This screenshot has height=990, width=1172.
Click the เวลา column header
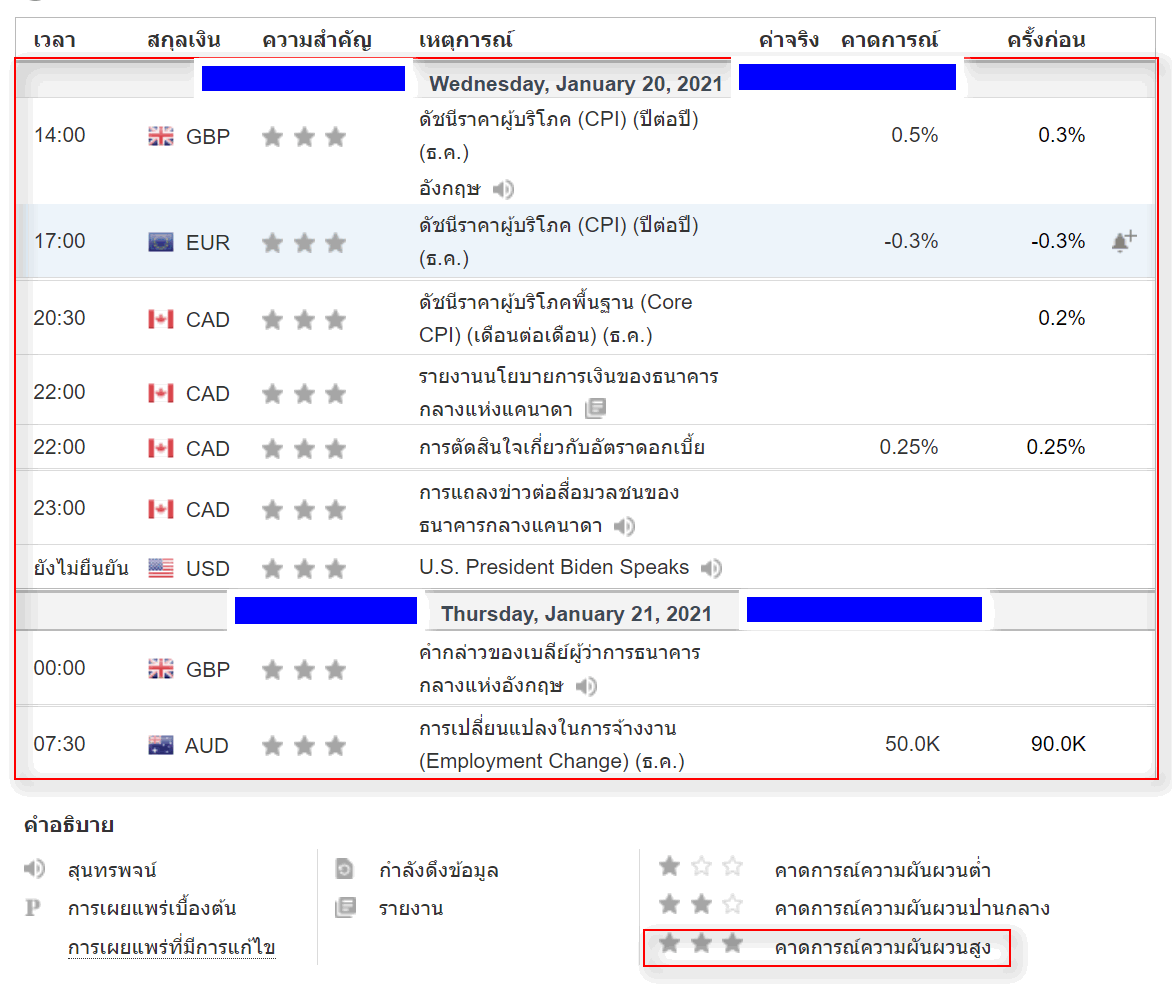pyautogui.click(x=55, y=40)
